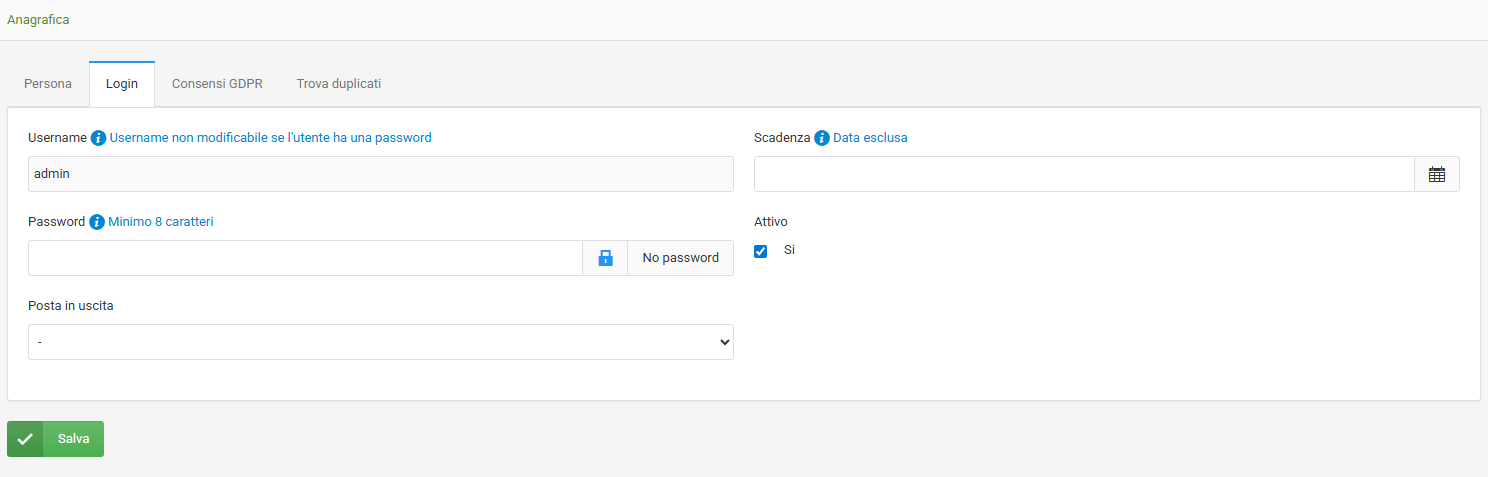Focus the Password input field
The width and height of the screenshot is (1488, 477).
coord(305,258)
